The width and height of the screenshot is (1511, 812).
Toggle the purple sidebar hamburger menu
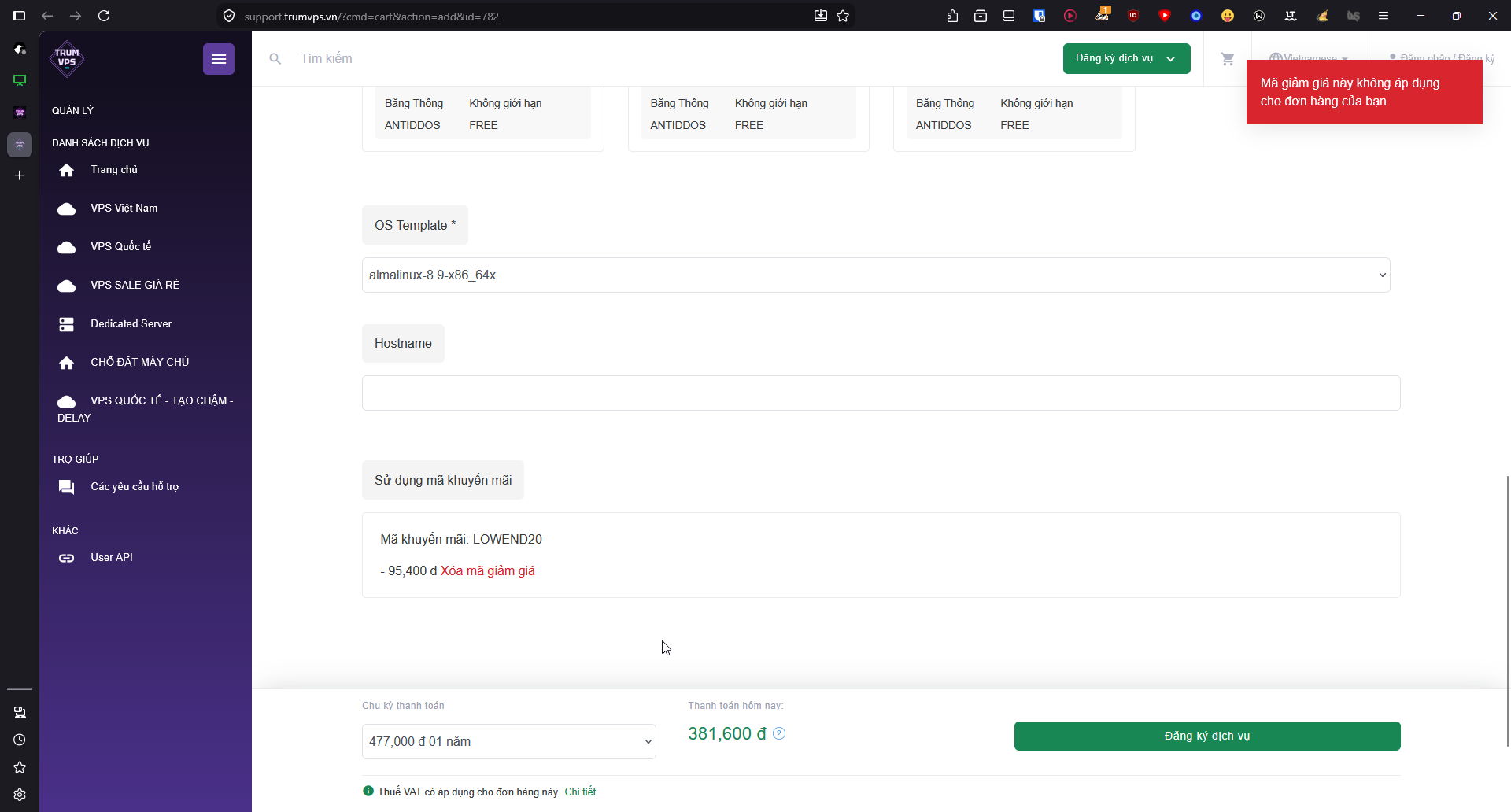[x=219, y=59]
